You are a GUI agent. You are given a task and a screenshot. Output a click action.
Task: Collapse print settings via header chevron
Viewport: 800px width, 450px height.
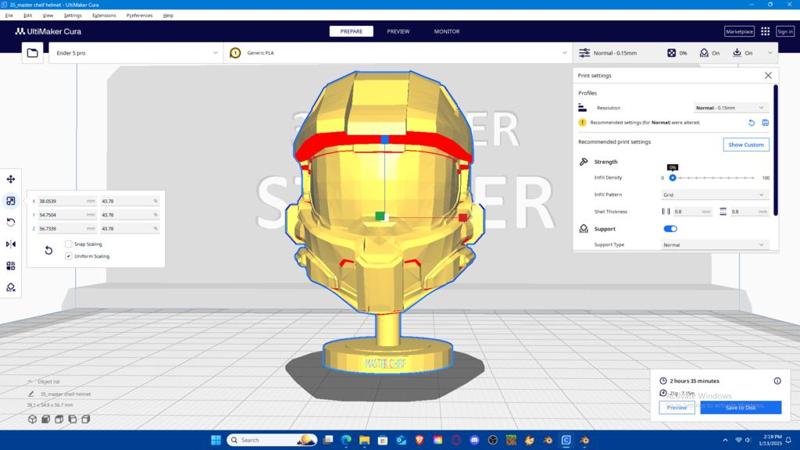click(x=770, y=53)
